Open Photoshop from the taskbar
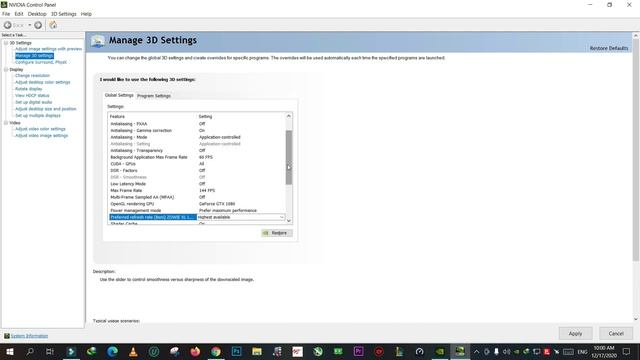640x360 pixels. point(236,351)
